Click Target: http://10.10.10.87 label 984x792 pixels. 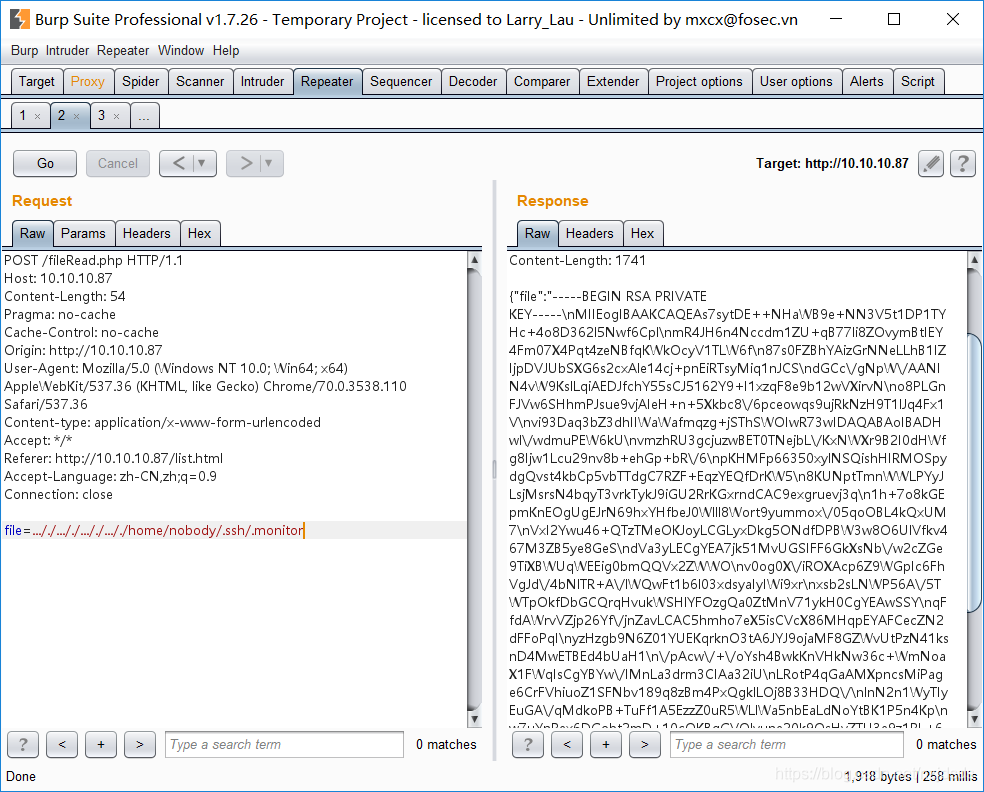click(x=832, y=164)
